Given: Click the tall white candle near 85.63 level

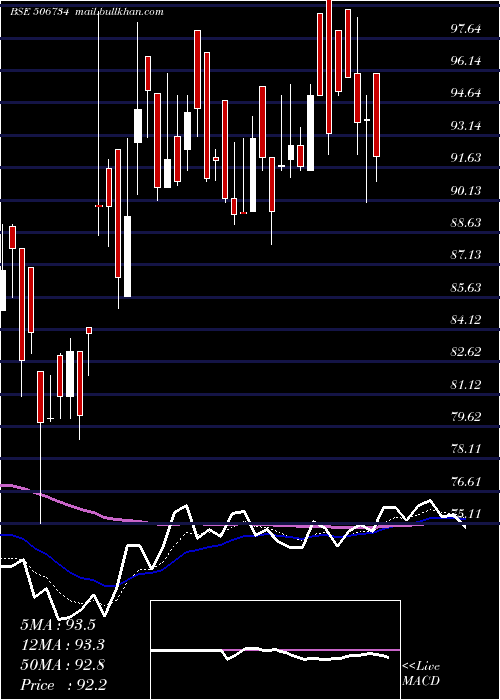Looking at the screenshot, I should [128, 257].
